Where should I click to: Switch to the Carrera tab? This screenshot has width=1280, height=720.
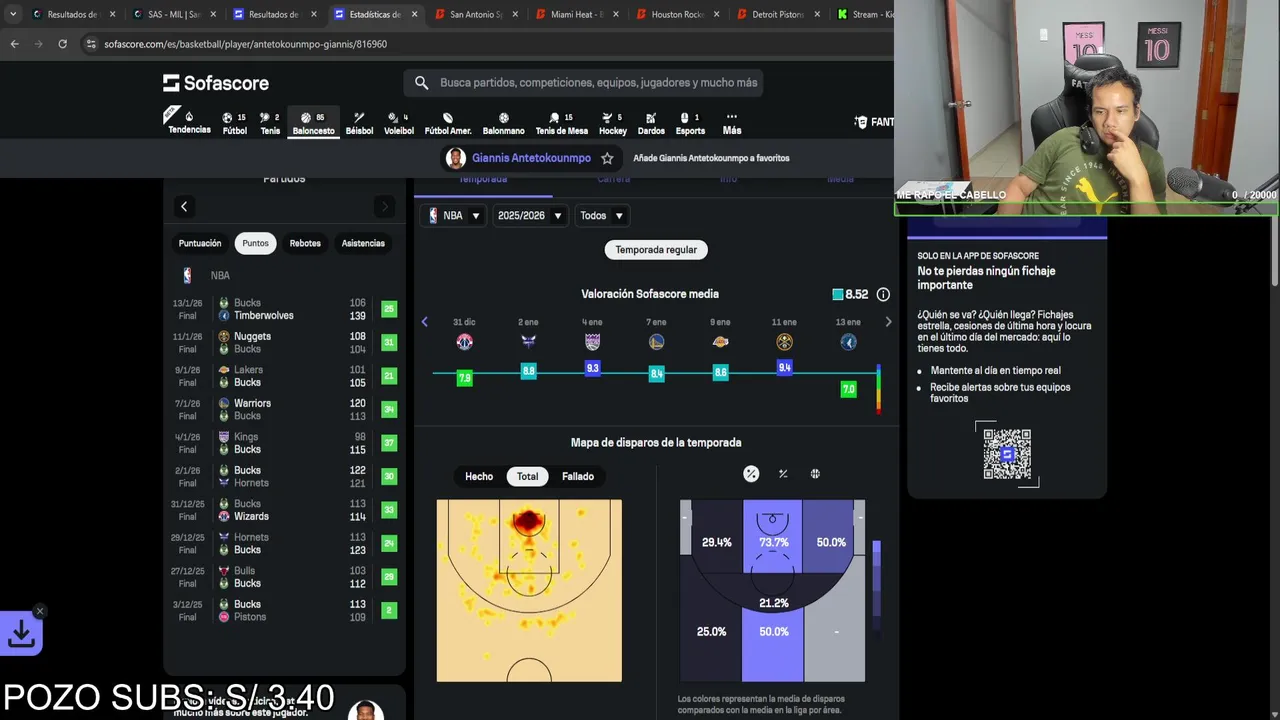[614, 181]
